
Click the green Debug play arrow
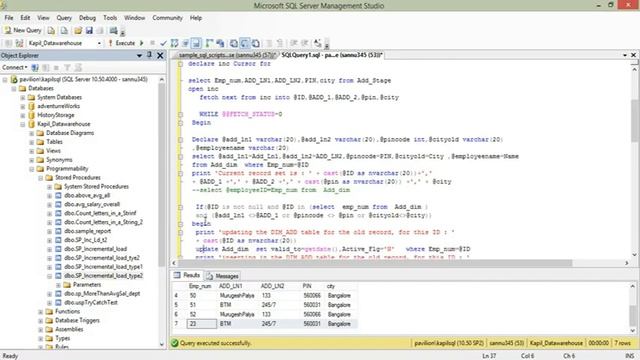pyautogui.click(x=141, y=43)
